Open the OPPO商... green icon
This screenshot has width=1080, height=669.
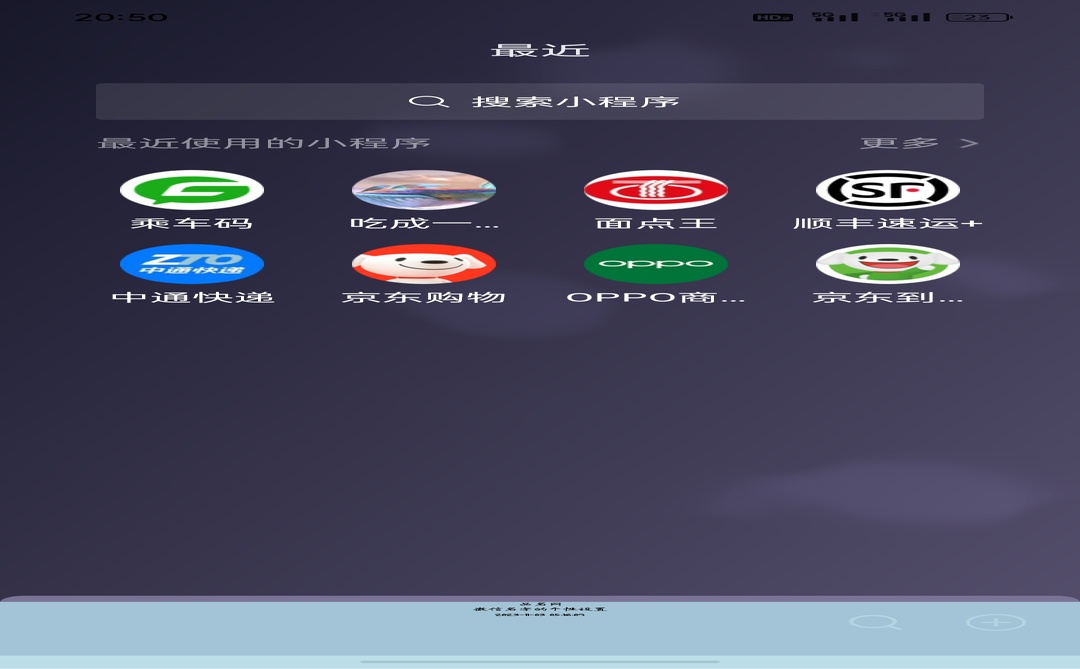[x=656, y=264]
